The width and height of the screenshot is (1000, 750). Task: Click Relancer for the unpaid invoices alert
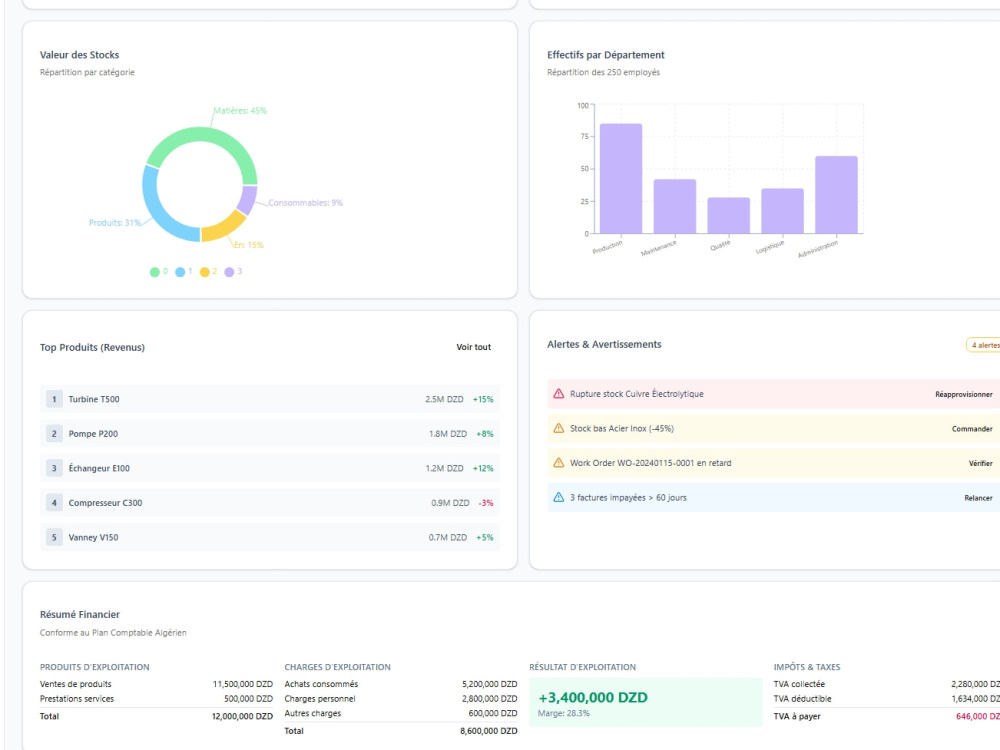click(978, 497)
